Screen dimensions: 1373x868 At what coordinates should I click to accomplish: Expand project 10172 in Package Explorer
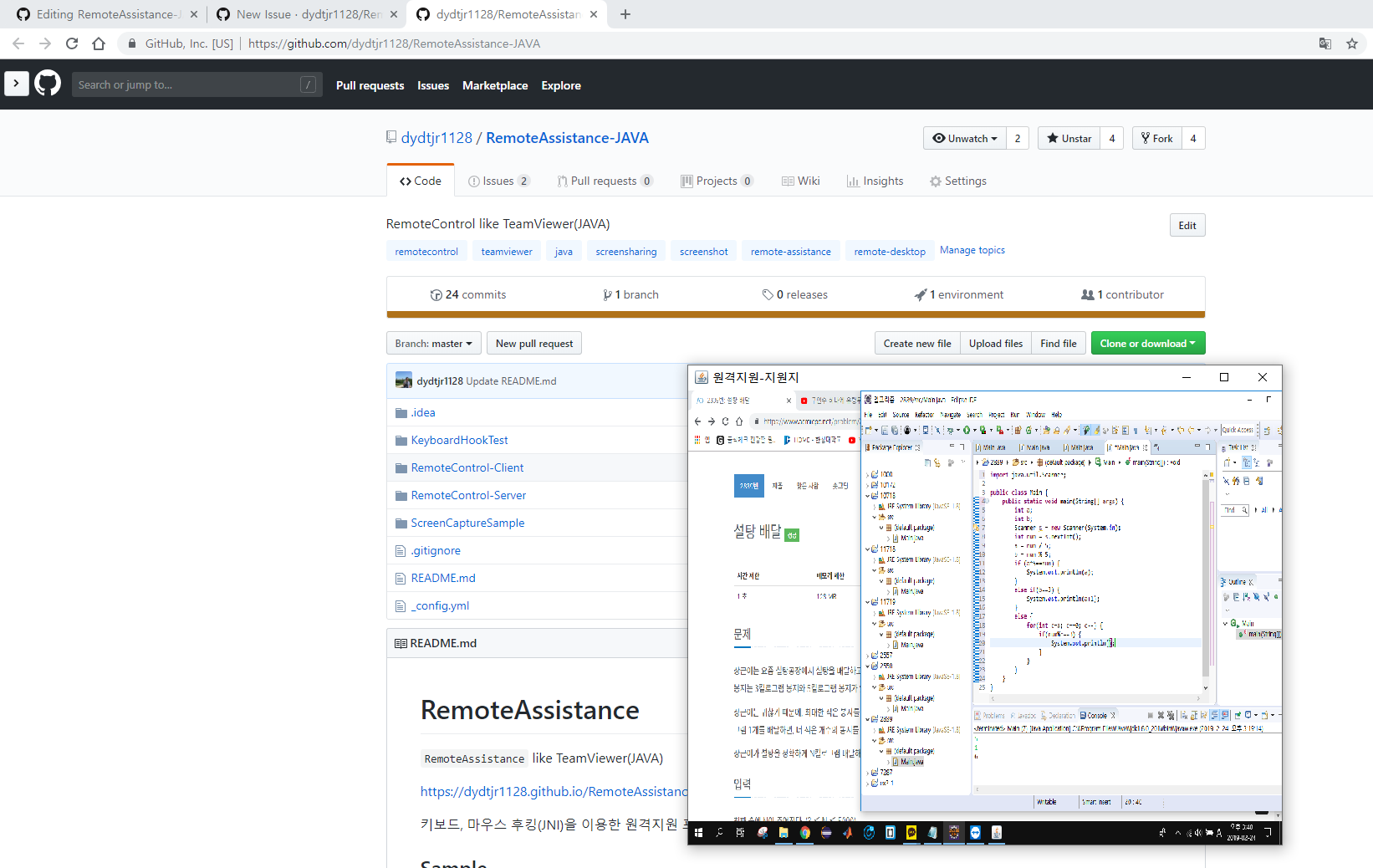867,485
